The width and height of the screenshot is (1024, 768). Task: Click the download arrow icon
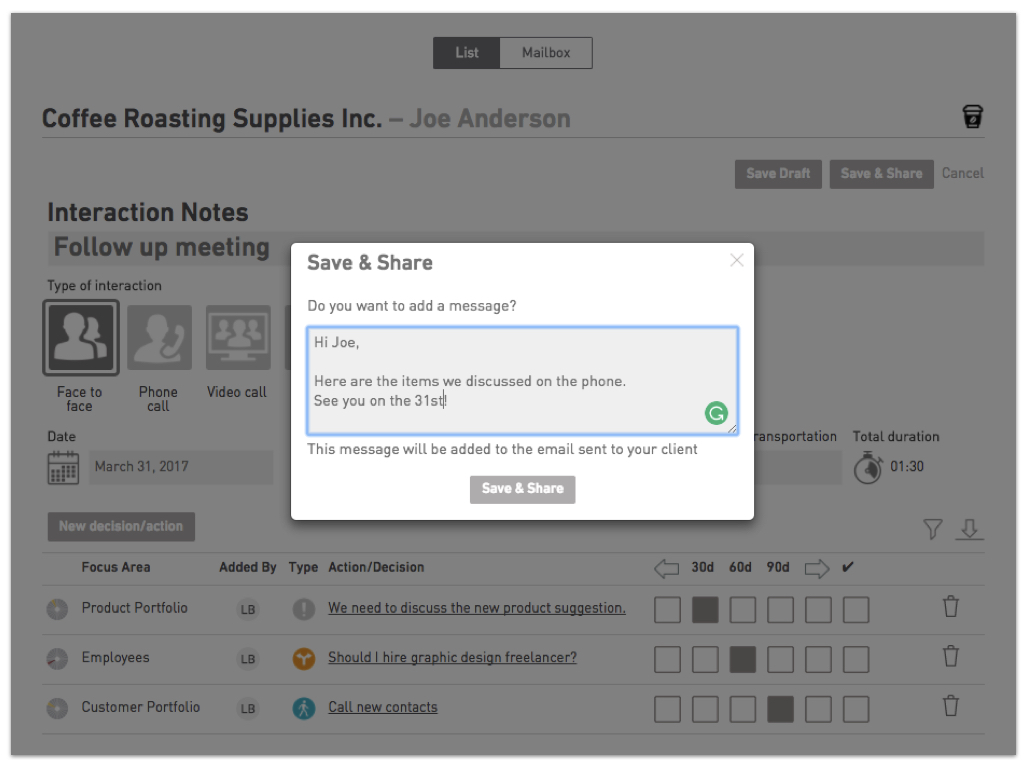coord(969,528)
